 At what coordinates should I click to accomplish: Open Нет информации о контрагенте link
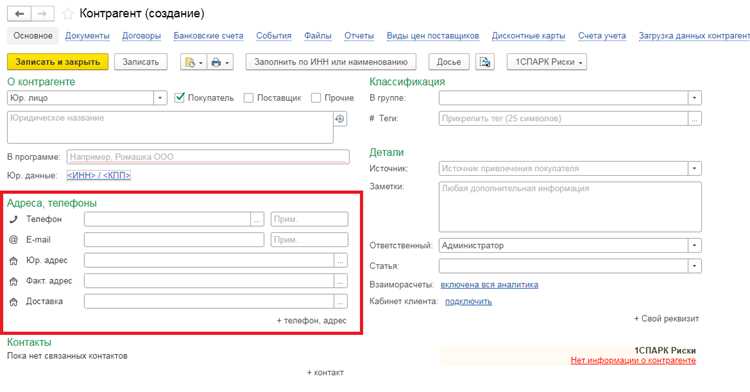633,360
